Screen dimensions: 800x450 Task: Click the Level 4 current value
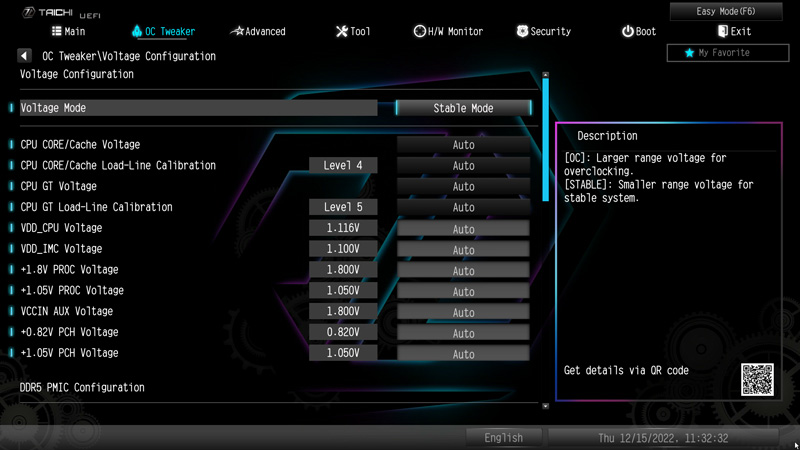[x=343, y=165]
